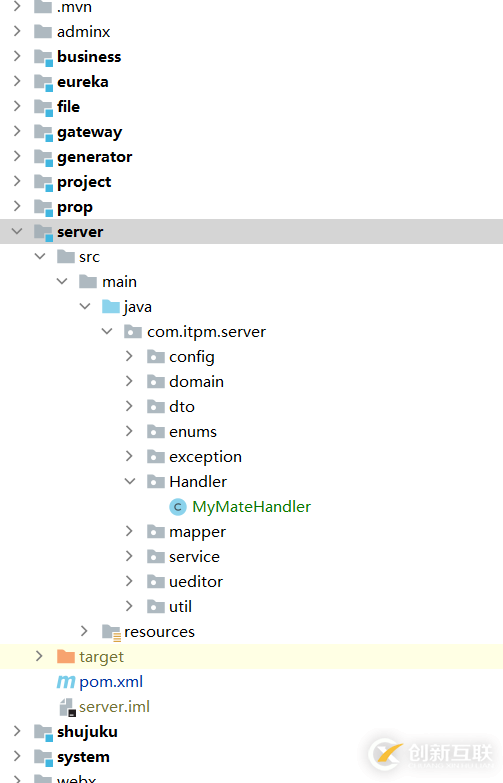Expand the util package arrow
The image size is (503, 783).
tap(129, 606)
